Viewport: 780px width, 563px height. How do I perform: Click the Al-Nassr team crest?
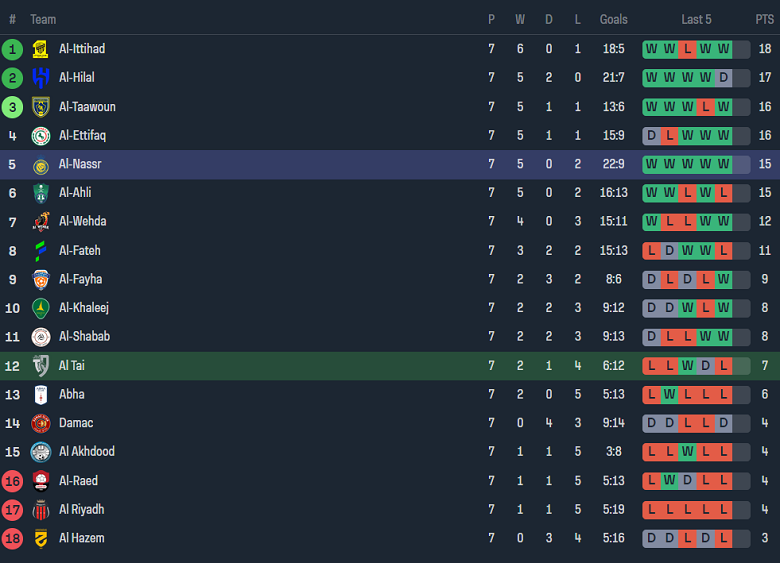41,165
